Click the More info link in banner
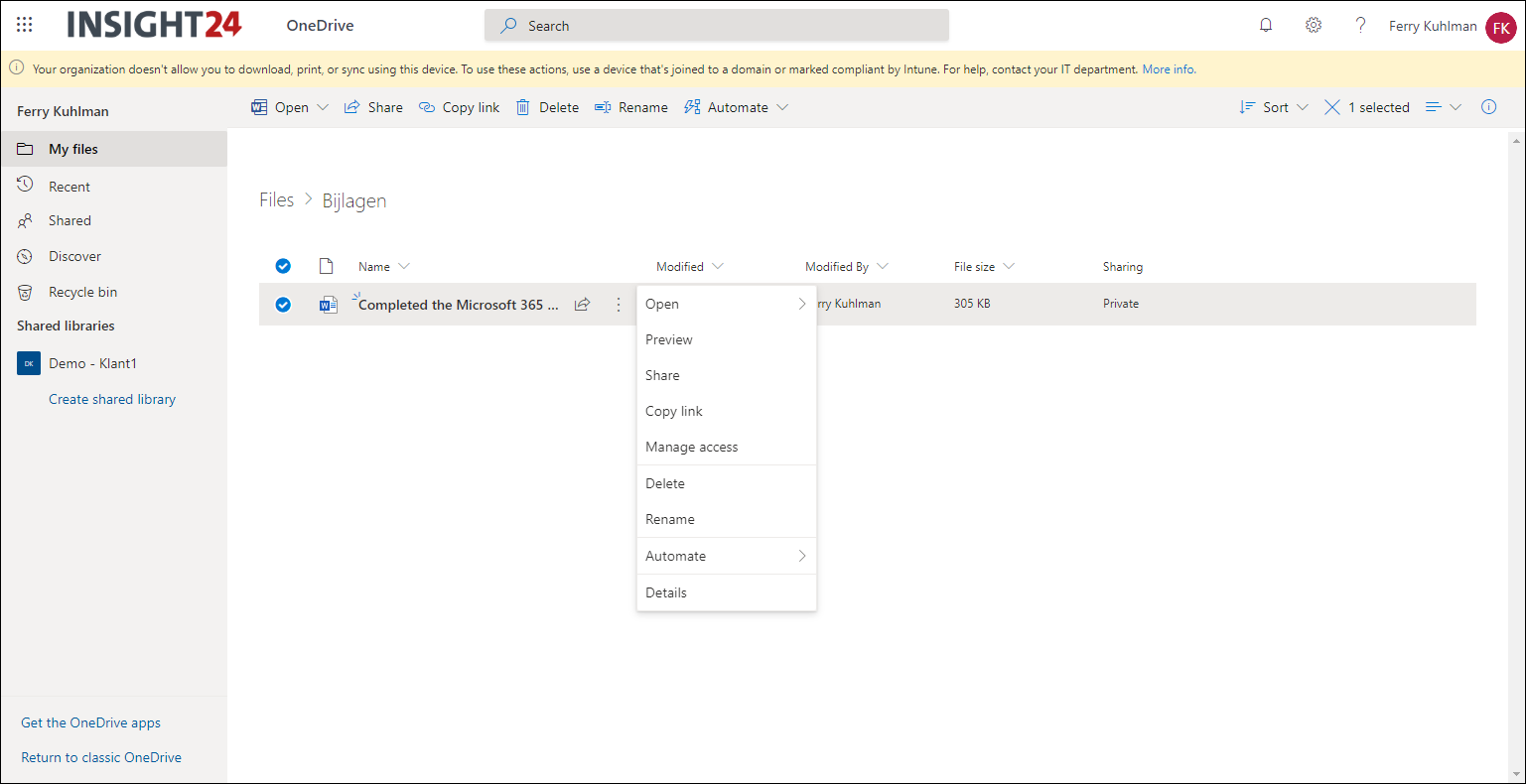 click(x=1169, y=69)
